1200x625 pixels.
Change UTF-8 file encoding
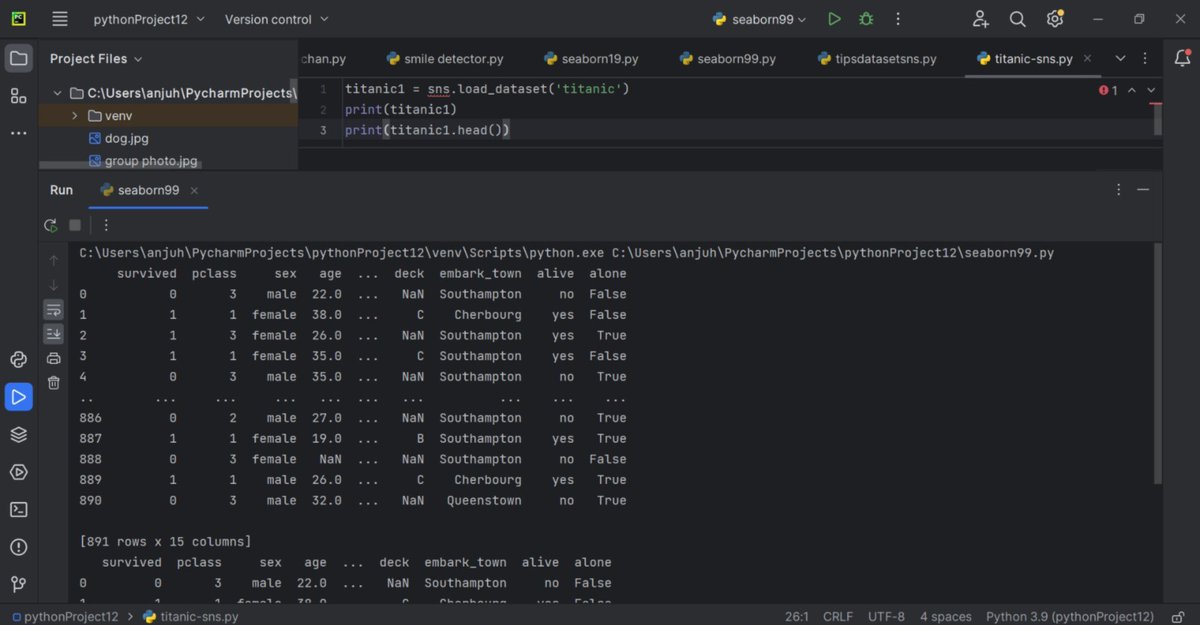[x=887, y=616]
